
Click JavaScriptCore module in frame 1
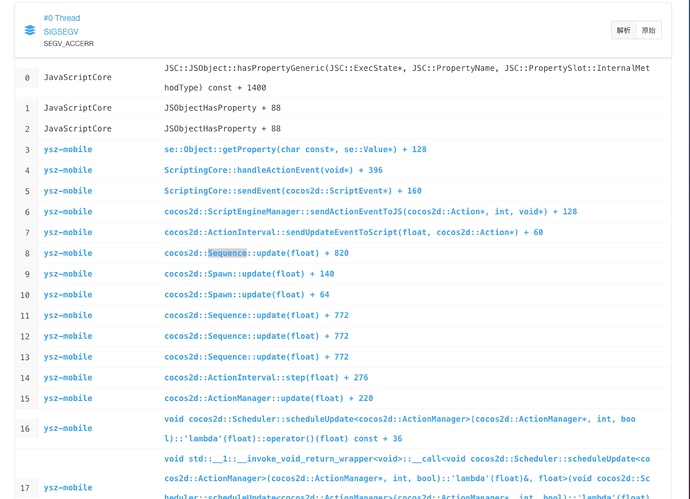(x=77, y=108)
